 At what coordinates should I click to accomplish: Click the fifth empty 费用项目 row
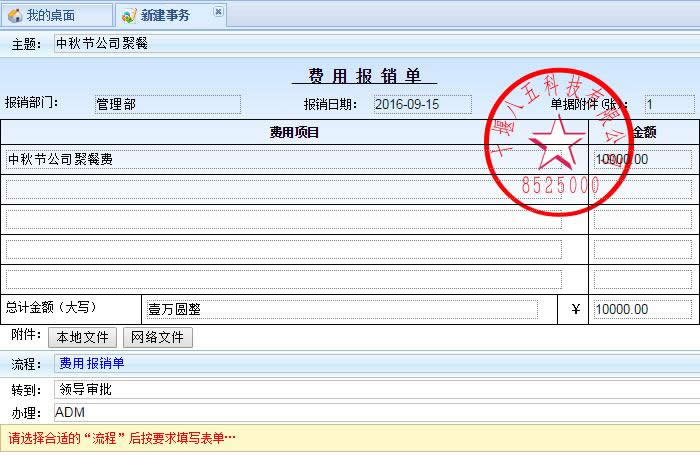283,279
